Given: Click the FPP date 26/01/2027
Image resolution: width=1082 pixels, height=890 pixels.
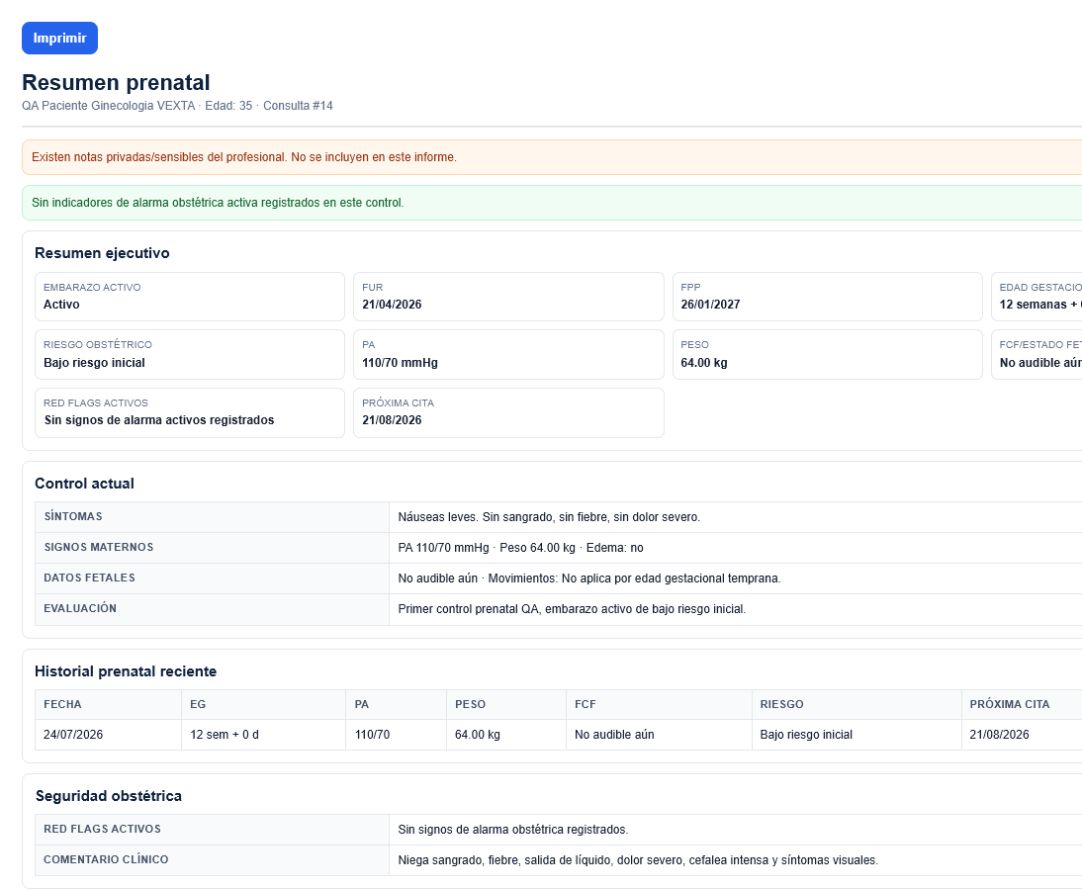Looking at the screenshot, I should coord(710,304).
